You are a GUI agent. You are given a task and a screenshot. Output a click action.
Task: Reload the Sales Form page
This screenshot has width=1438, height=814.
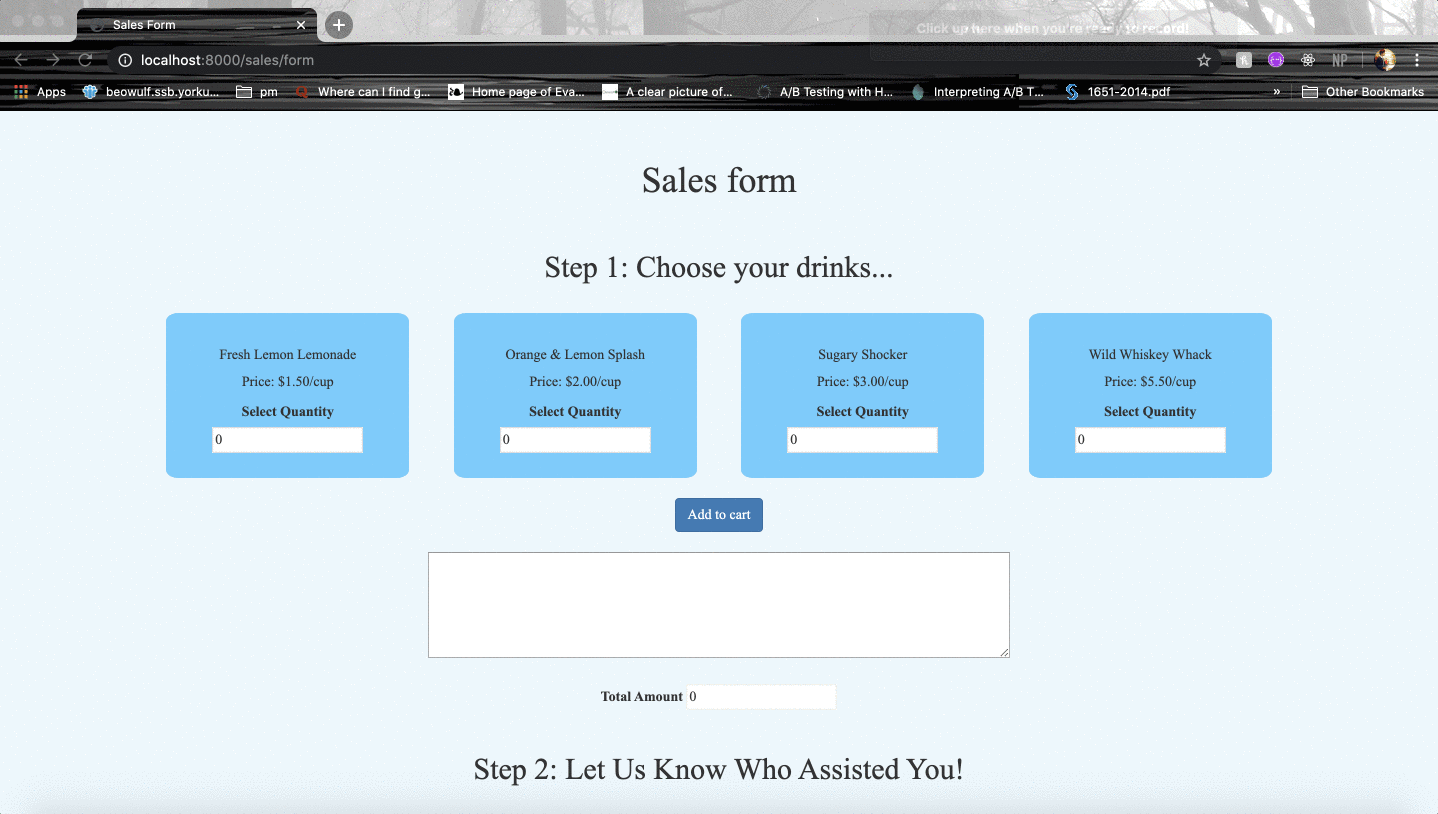[x=85, y=60]
